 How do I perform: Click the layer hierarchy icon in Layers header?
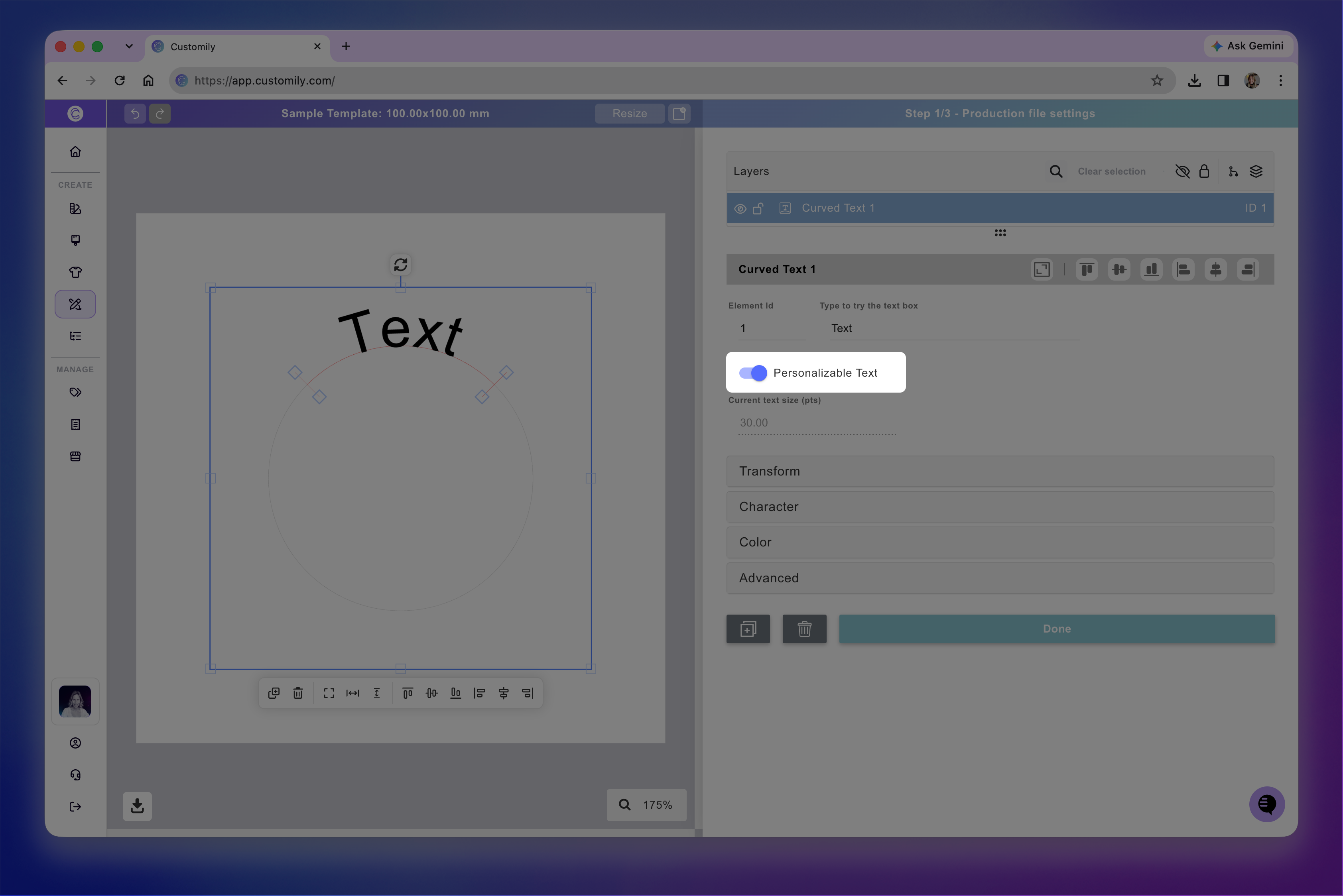click(x=1233, y=171)
